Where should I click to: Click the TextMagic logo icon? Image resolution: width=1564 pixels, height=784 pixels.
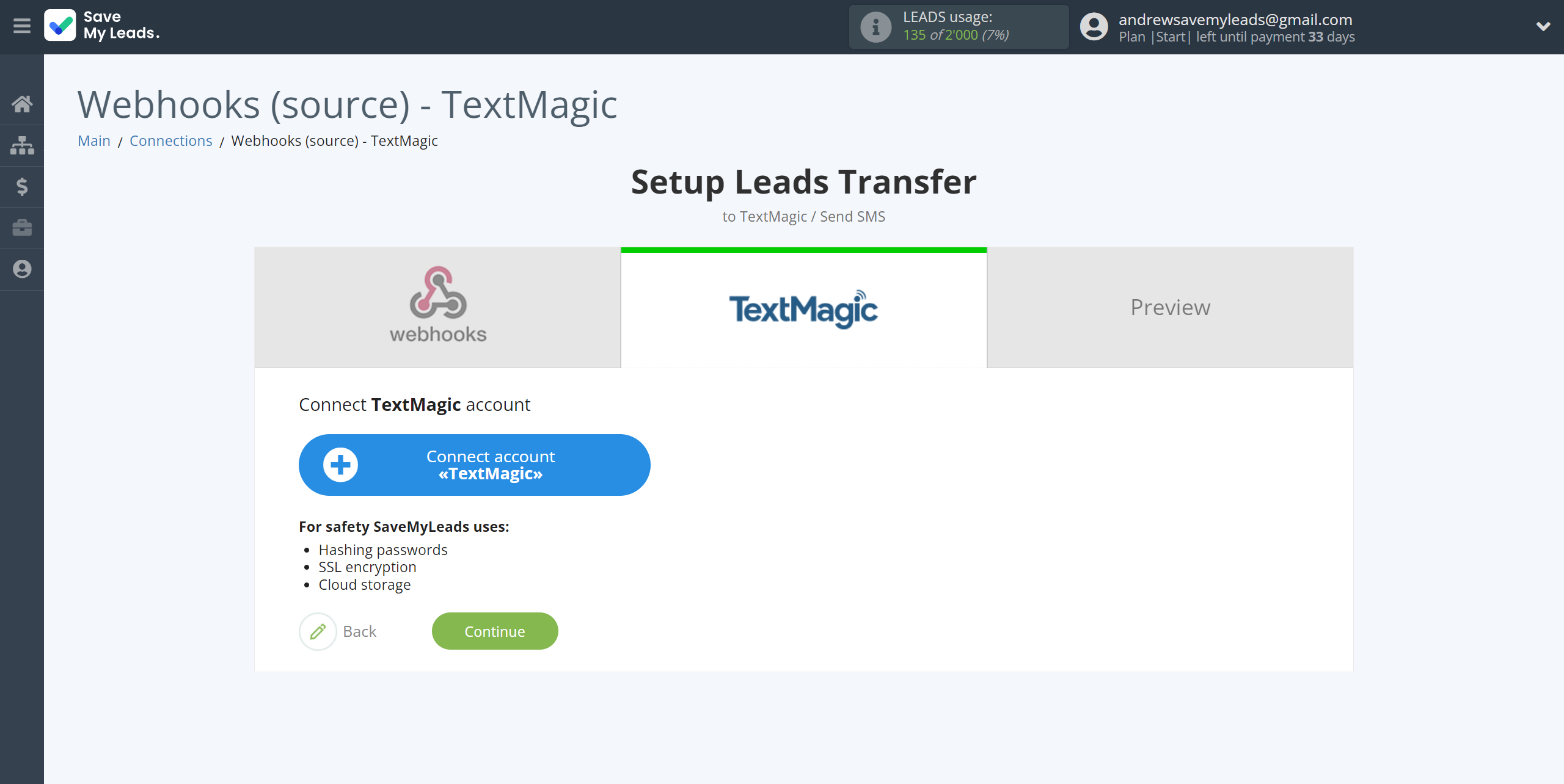(805, 308)
